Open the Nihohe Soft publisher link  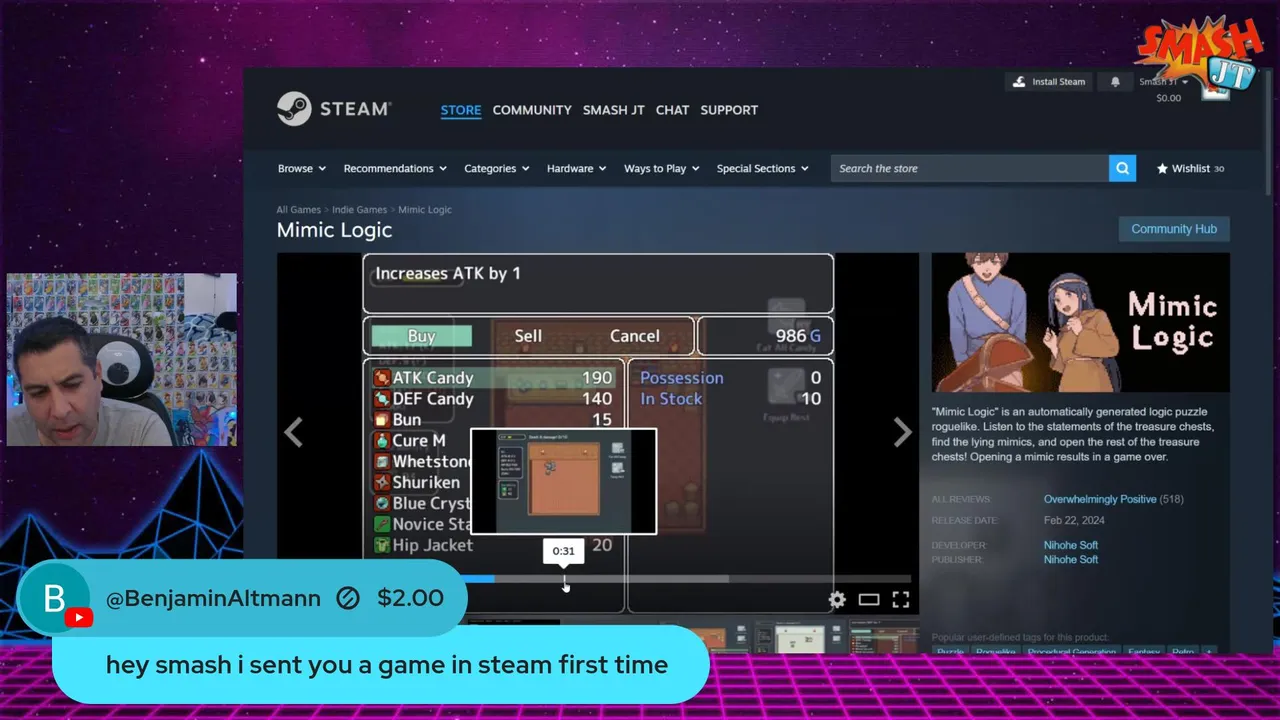(1071, 559)
